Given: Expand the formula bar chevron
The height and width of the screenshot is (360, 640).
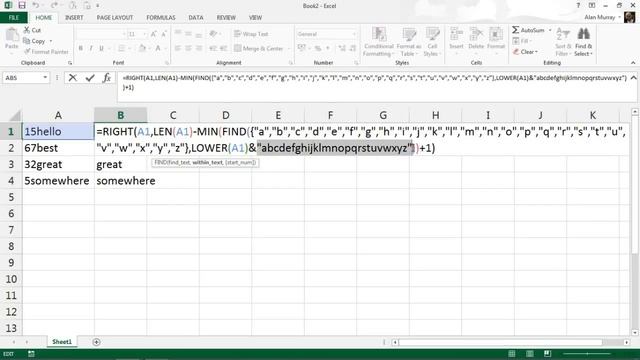Looking at the screenshot, I should (x=633, y=78).
